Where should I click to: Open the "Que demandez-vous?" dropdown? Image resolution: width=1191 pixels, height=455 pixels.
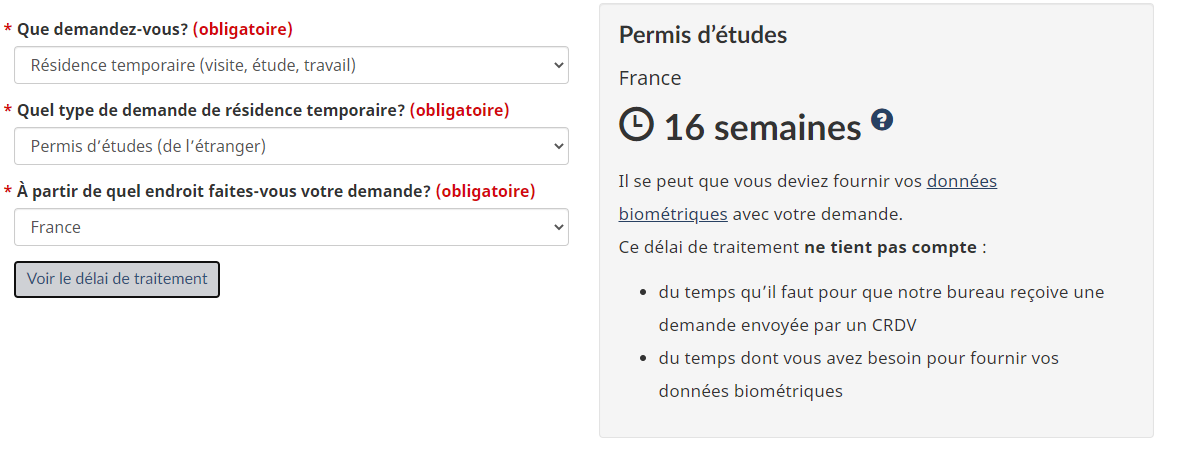(x=291, y=66)
